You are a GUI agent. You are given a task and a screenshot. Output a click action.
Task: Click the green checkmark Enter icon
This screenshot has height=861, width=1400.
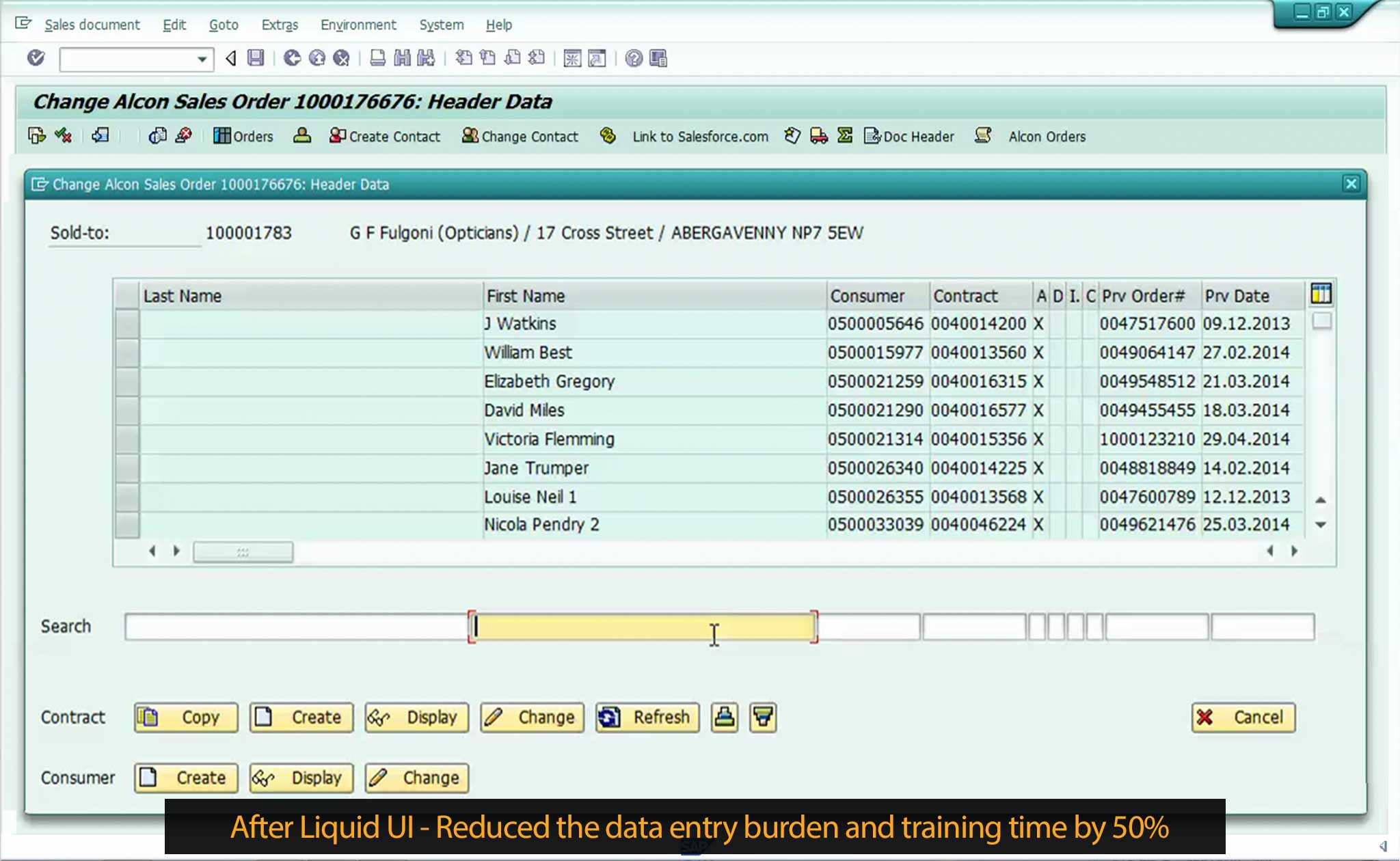click(36, 58)
